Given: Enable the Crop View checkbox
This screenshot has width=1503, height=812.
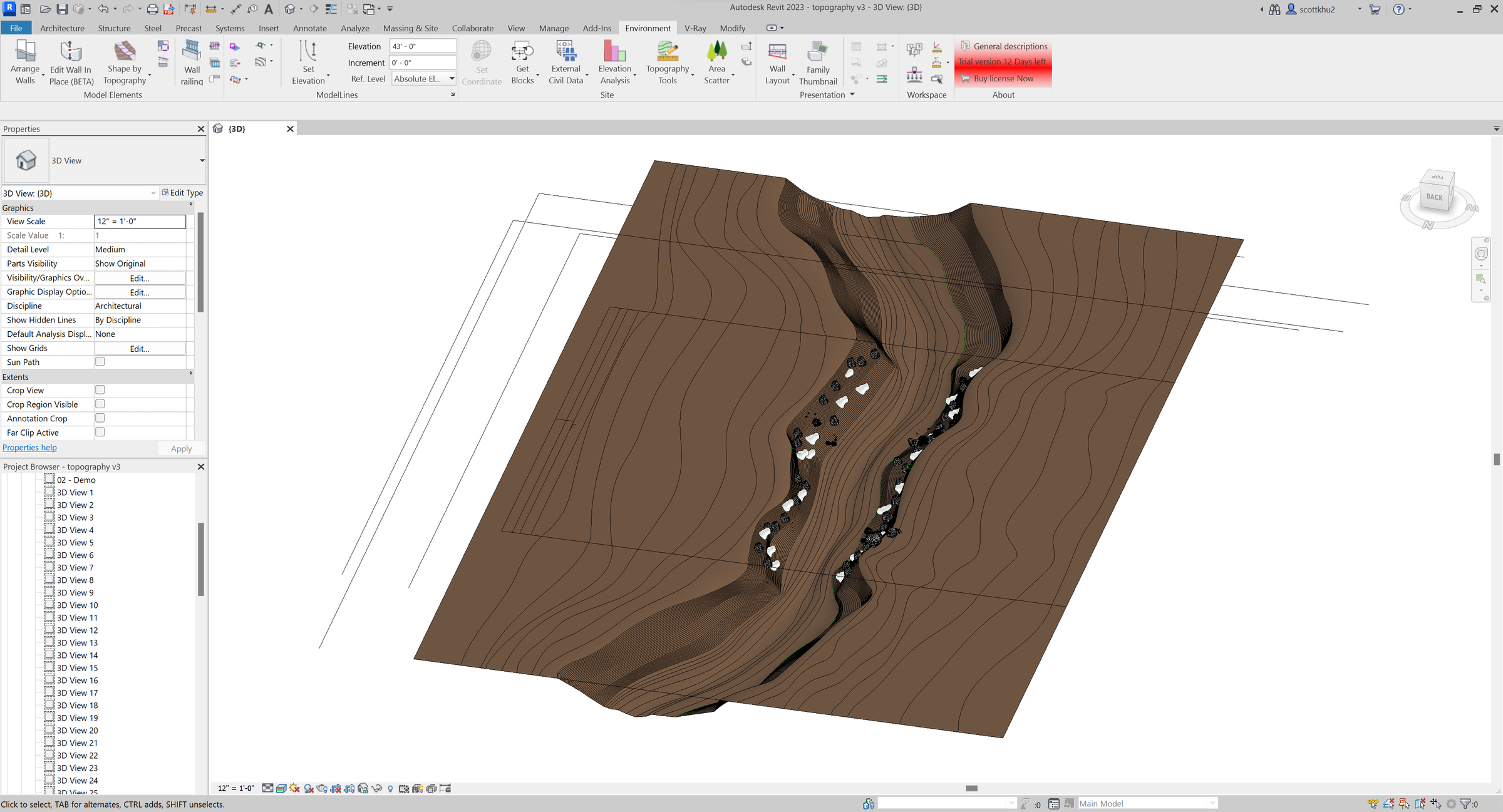Looking at the screenshot, I should click(x=100, y=390).
